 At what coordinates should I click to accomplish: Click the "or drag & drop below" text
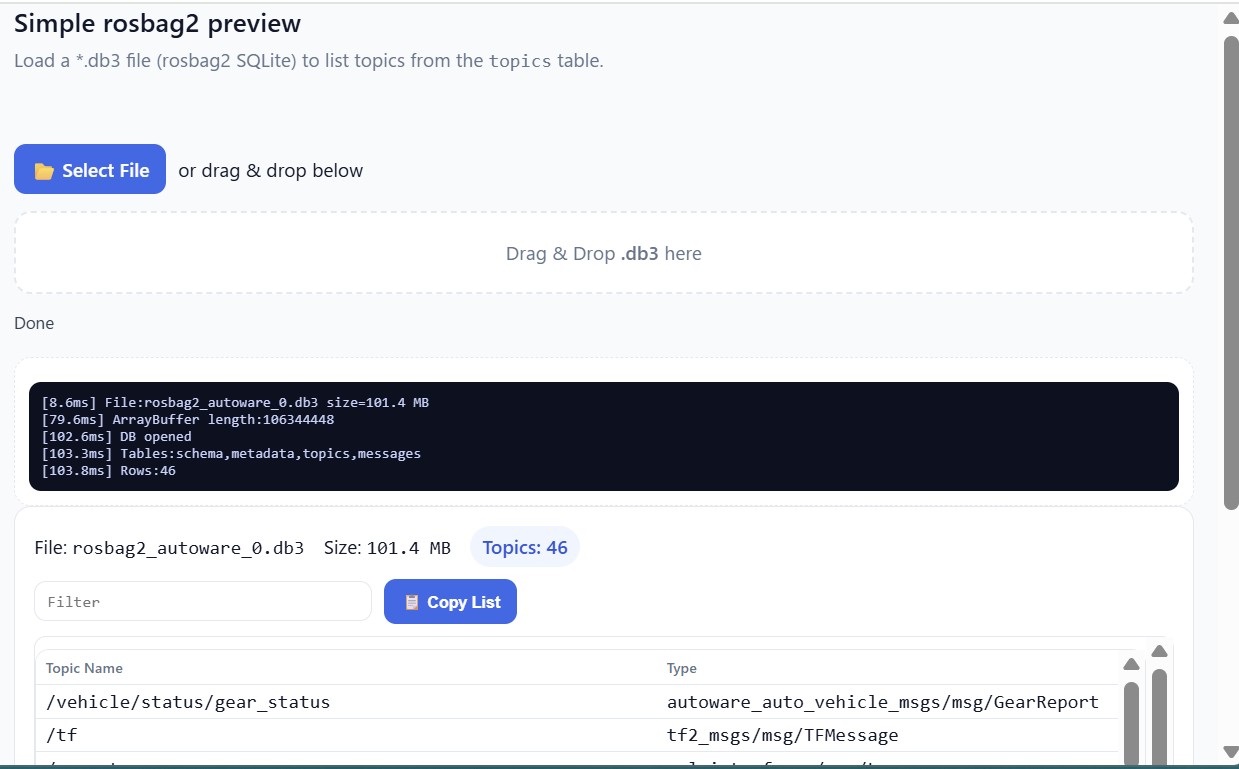[x=271, y=170]
